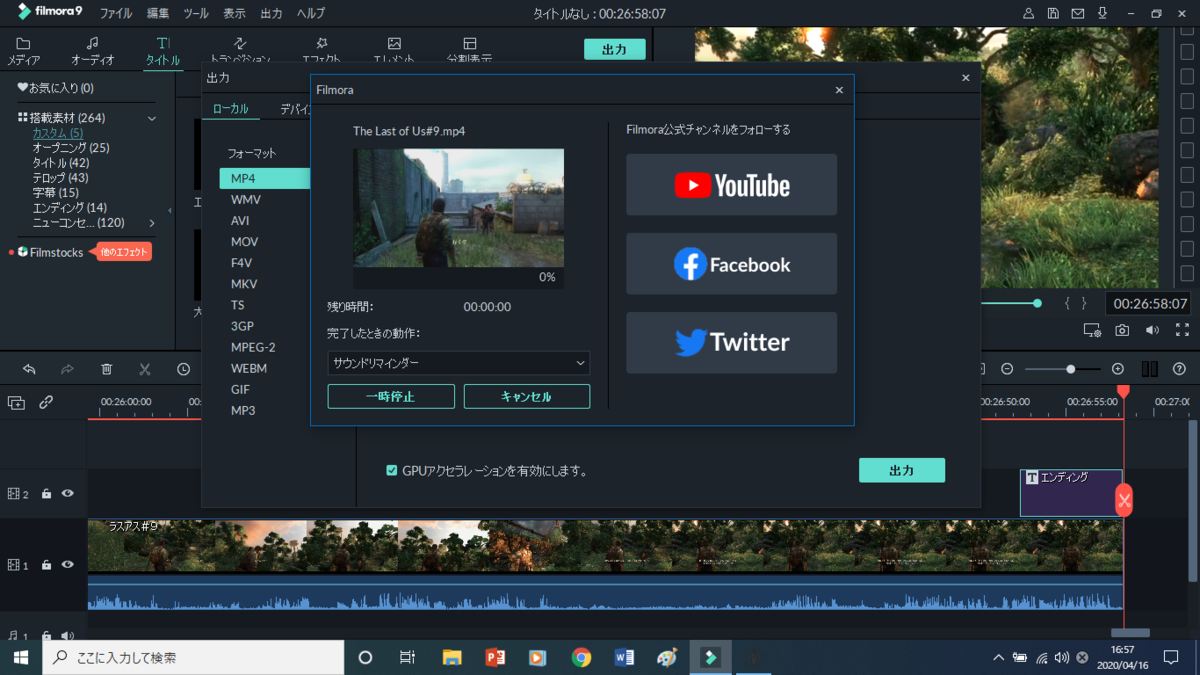
Task: Open the ファイル menu
Action: click(x=116, y=14)
